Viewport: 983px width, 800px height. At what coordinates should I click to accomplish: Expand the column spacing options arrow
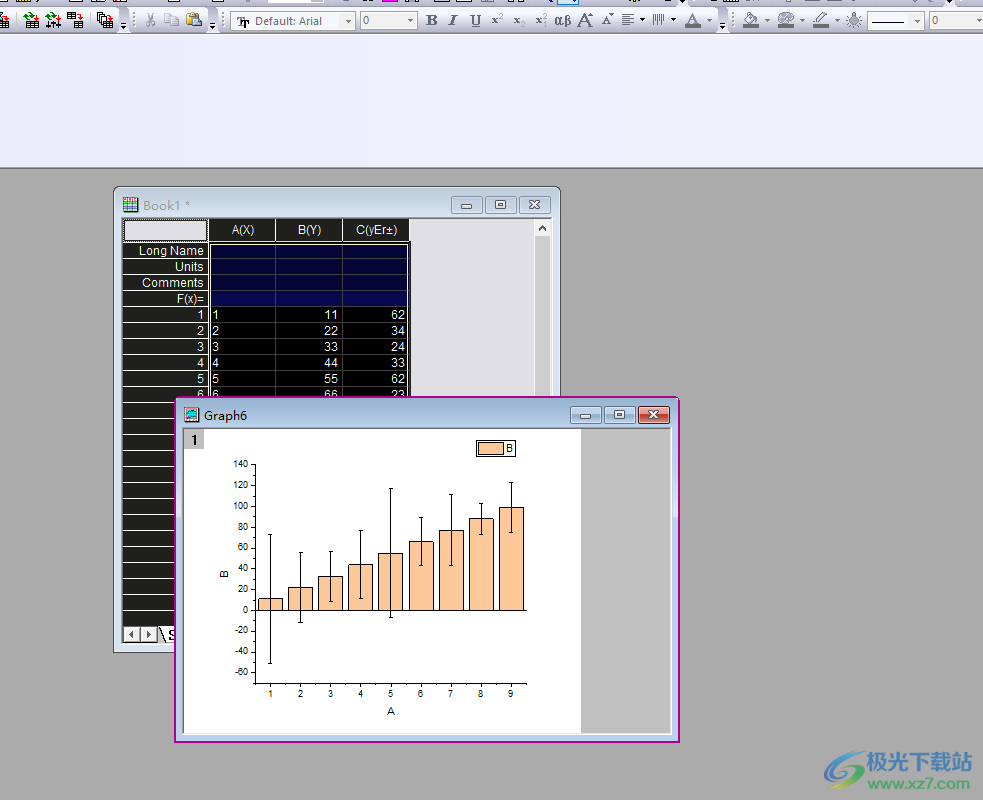tap(673, 20)
